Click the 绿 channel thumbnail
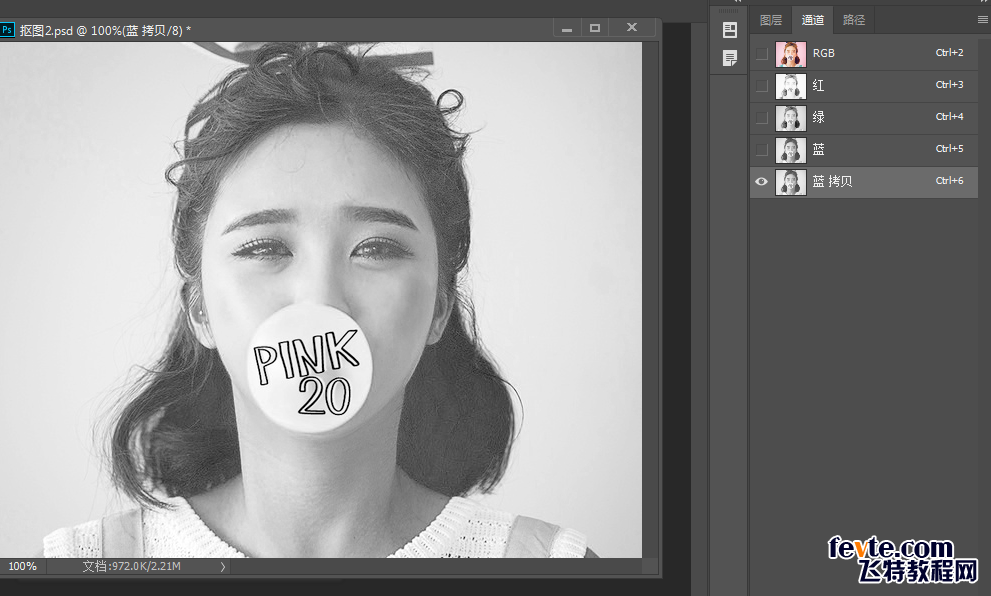This screenshot has width=991, height=596. pos(791,118)
